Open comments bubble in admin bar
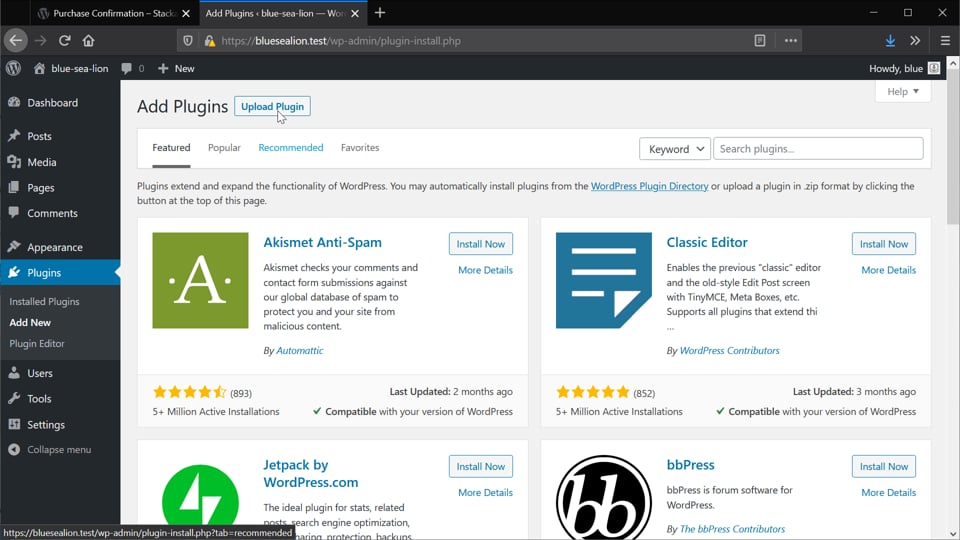This screenshot has width=960, height=540. tap(132, 68)
